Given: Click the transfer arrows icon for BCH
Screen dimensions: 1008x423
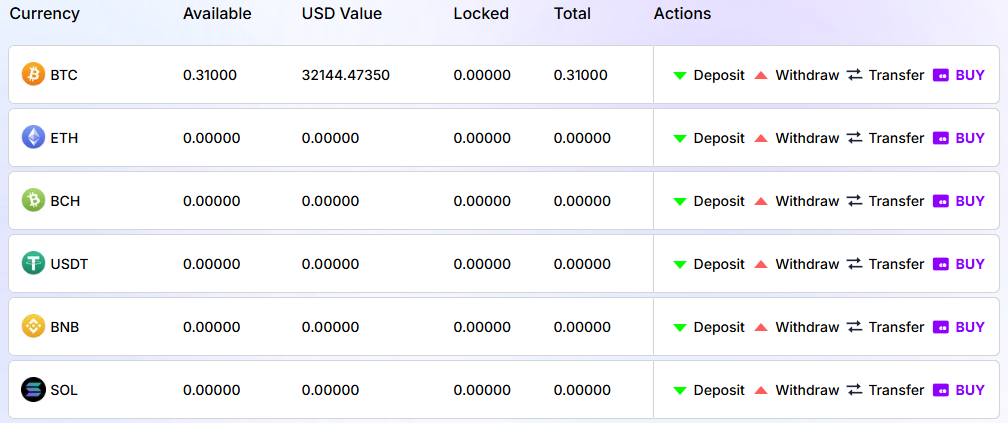Looking at the screenshot, I should tap(854, 201).
